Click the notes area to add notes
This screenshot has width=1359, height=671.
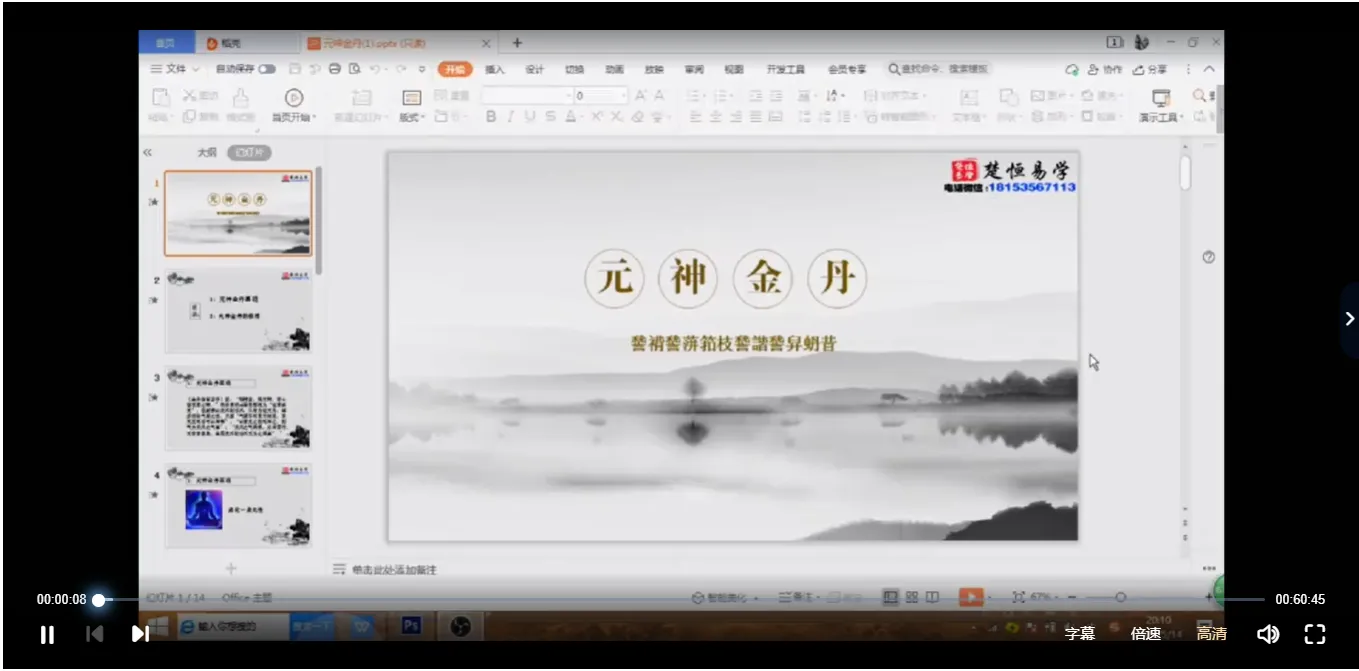pyautogui.click(x=394, y=569)
